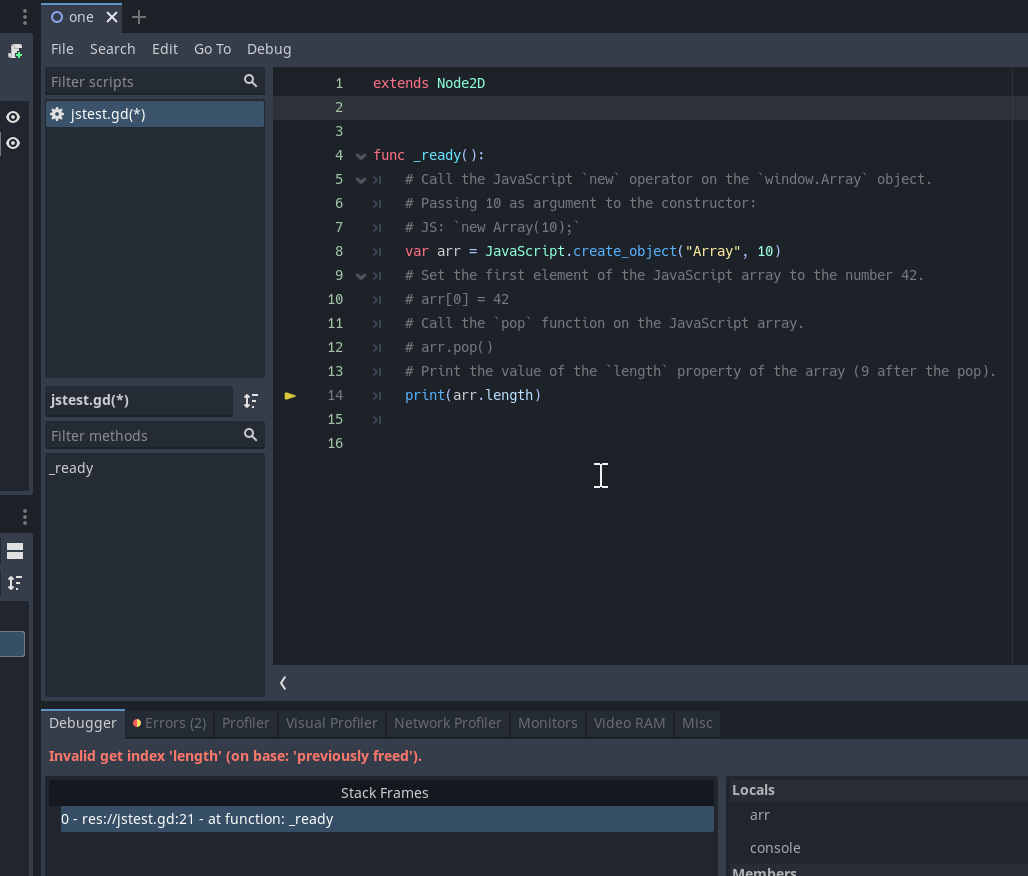The height and width of the screenshot is (876, 1028).
Task: Toggle the lower eye icon in left sidebar
Action: (13, 143)
